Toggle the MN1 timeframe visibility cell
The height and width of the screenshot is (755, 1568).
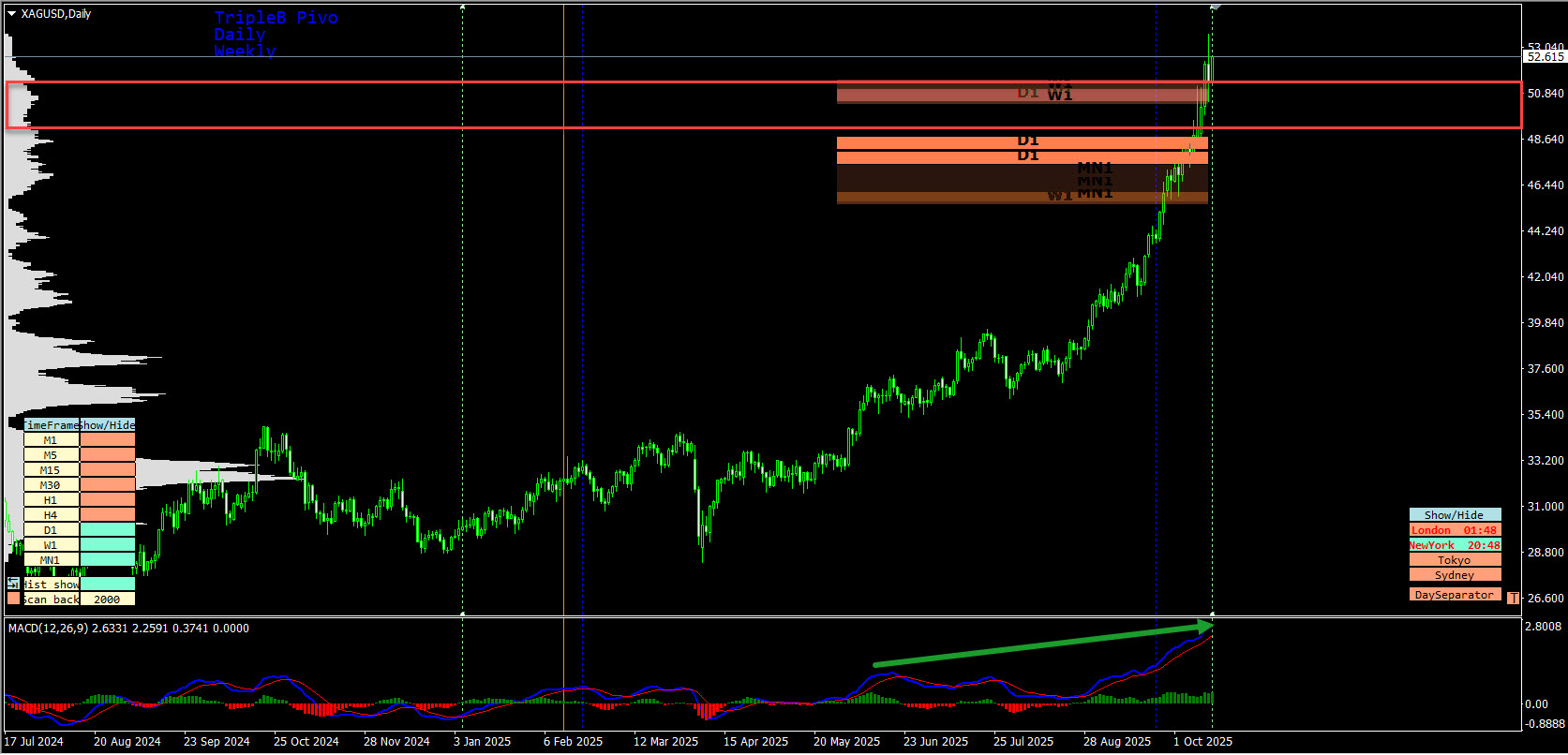(x=107, y=560)
